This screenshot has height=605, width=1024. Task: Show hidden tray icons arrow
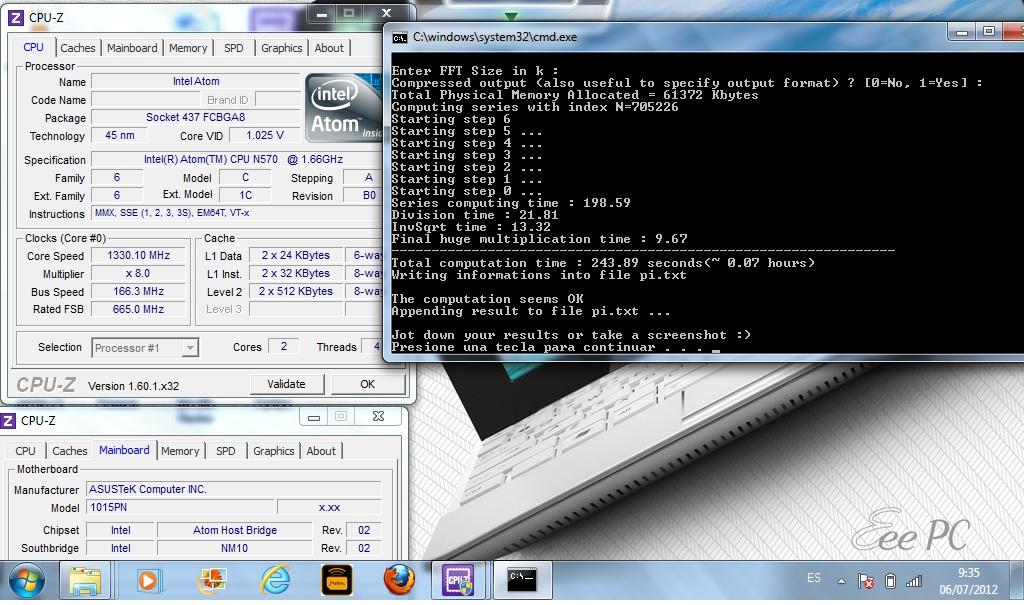[x=841, y=581]
